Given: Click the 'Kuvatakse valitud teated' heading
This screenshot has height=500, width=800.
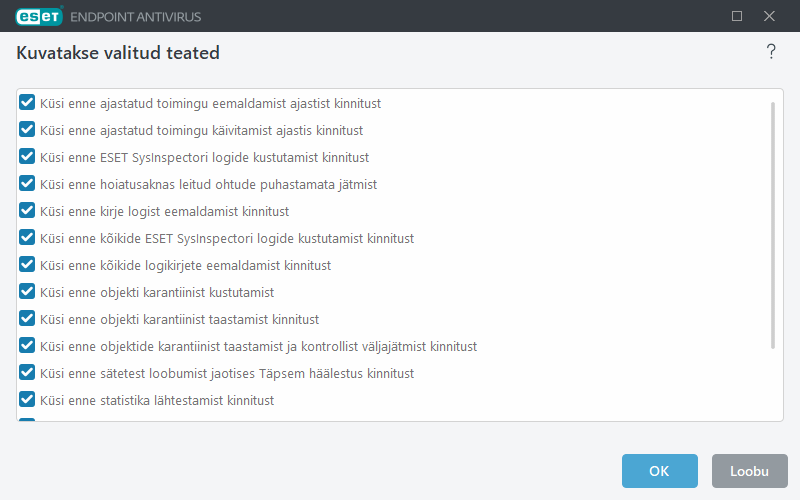Looking at the screenshot, I should [118, 53].
